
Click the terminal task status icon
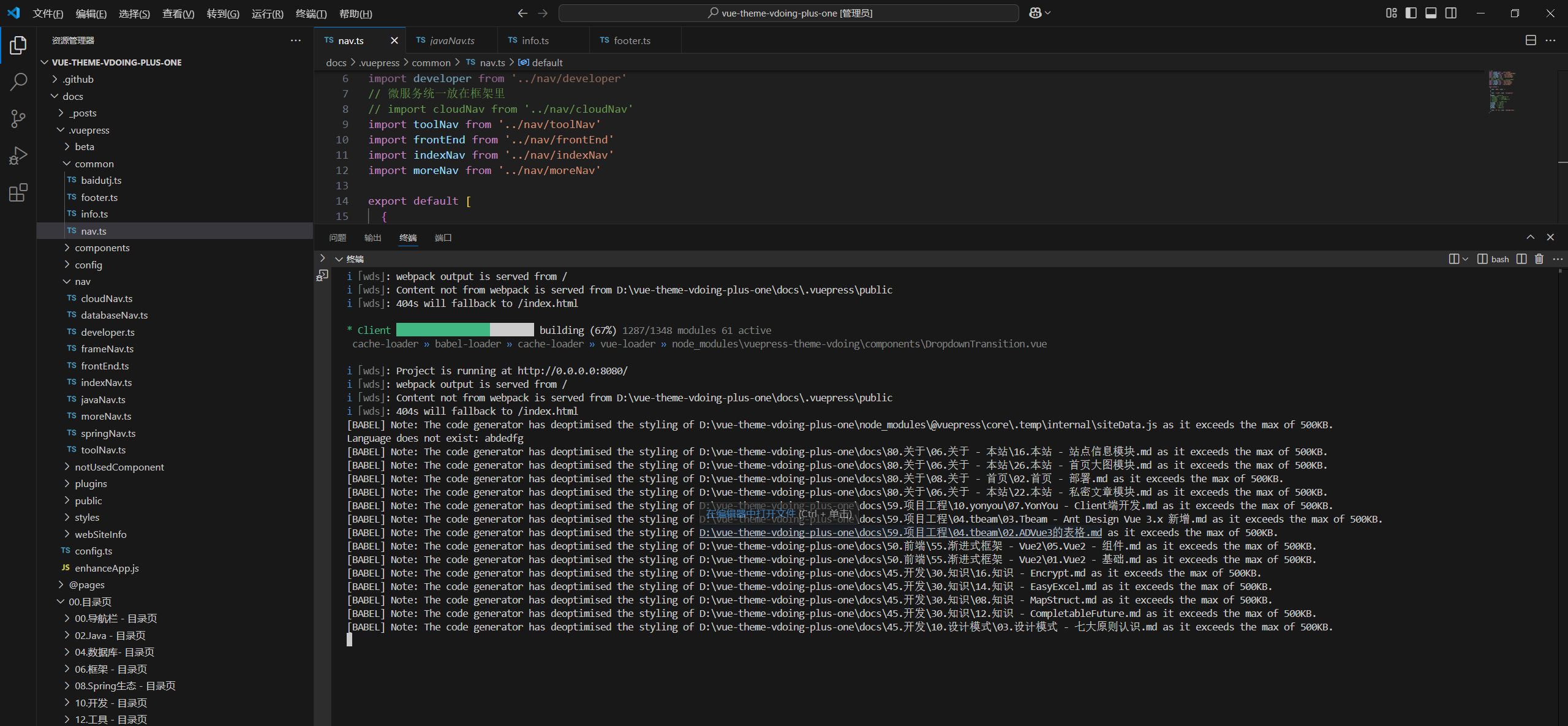tap(323, 276)
